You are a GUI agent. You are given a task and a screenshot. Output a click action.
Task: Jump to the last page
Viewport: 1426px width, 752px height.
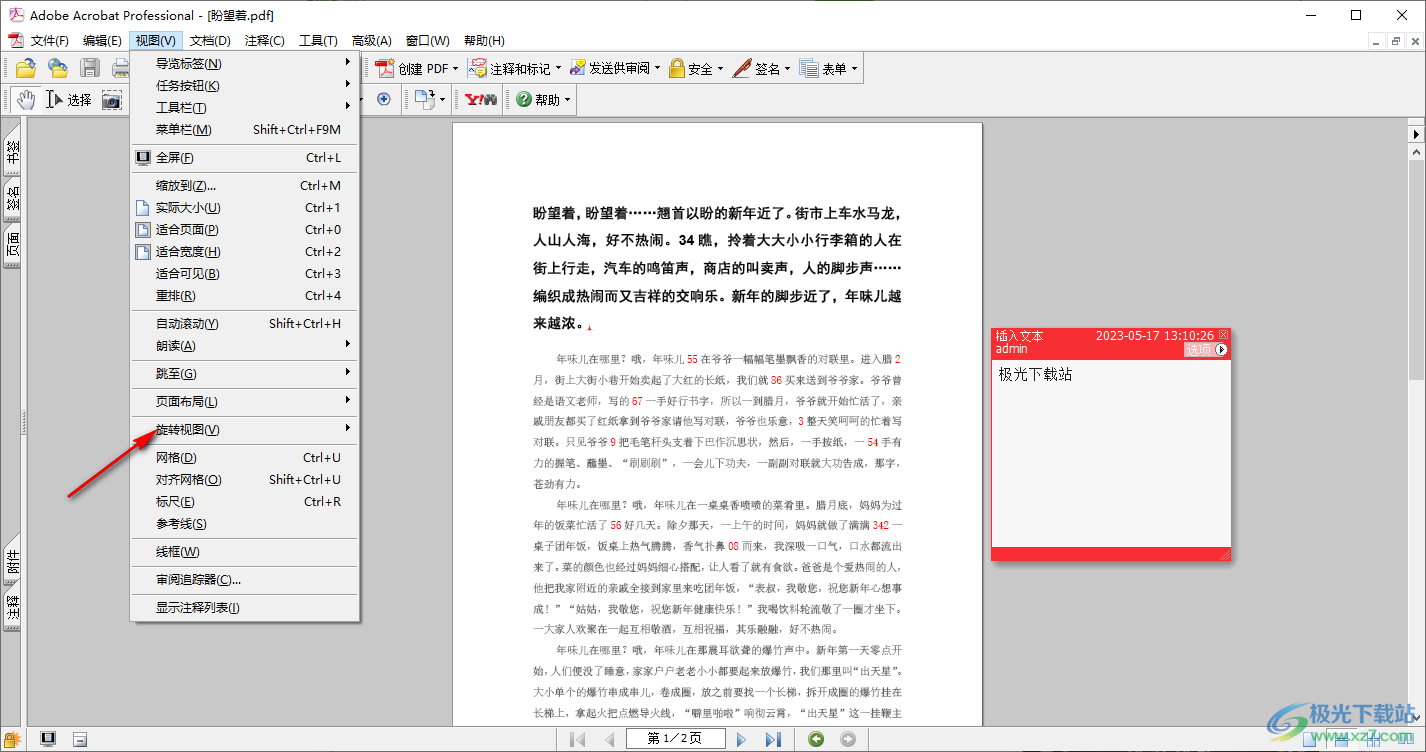773,739
